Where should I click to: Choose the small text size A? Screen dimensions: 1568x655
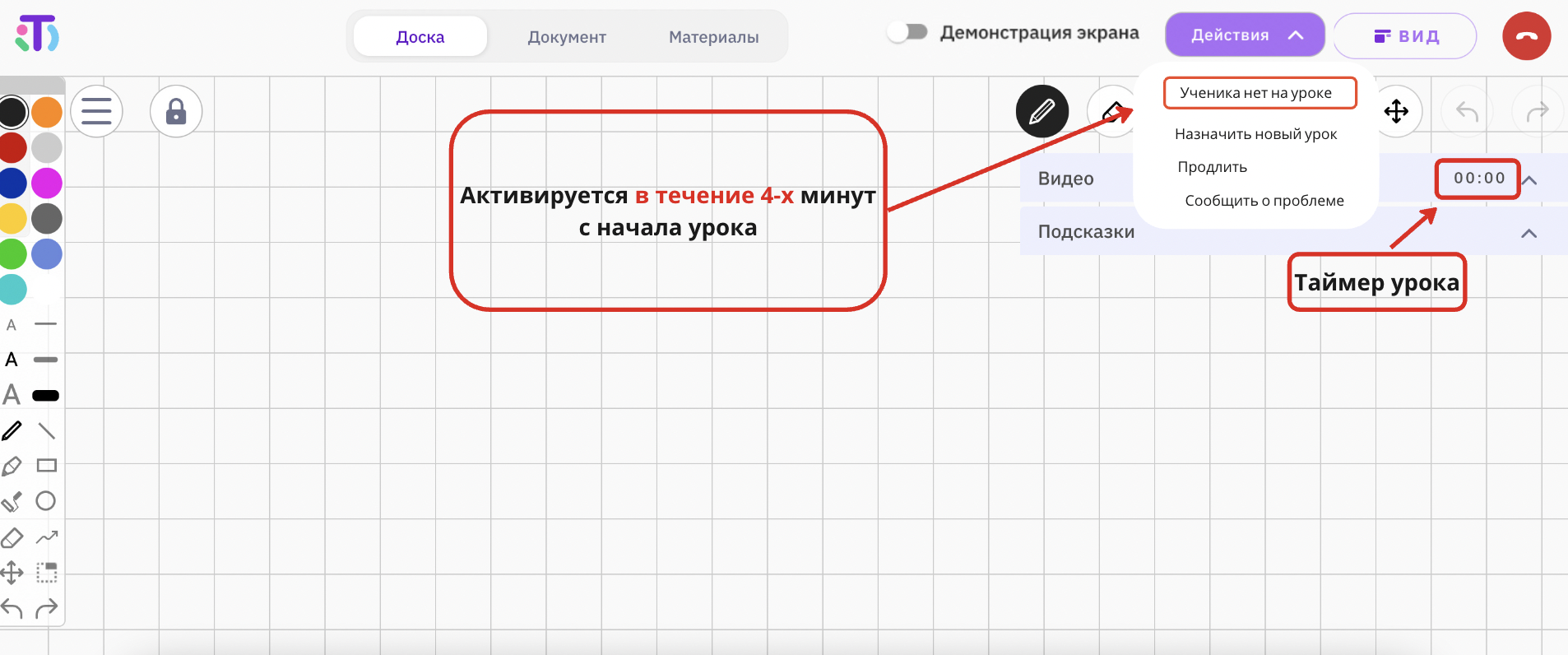point(12,325)
